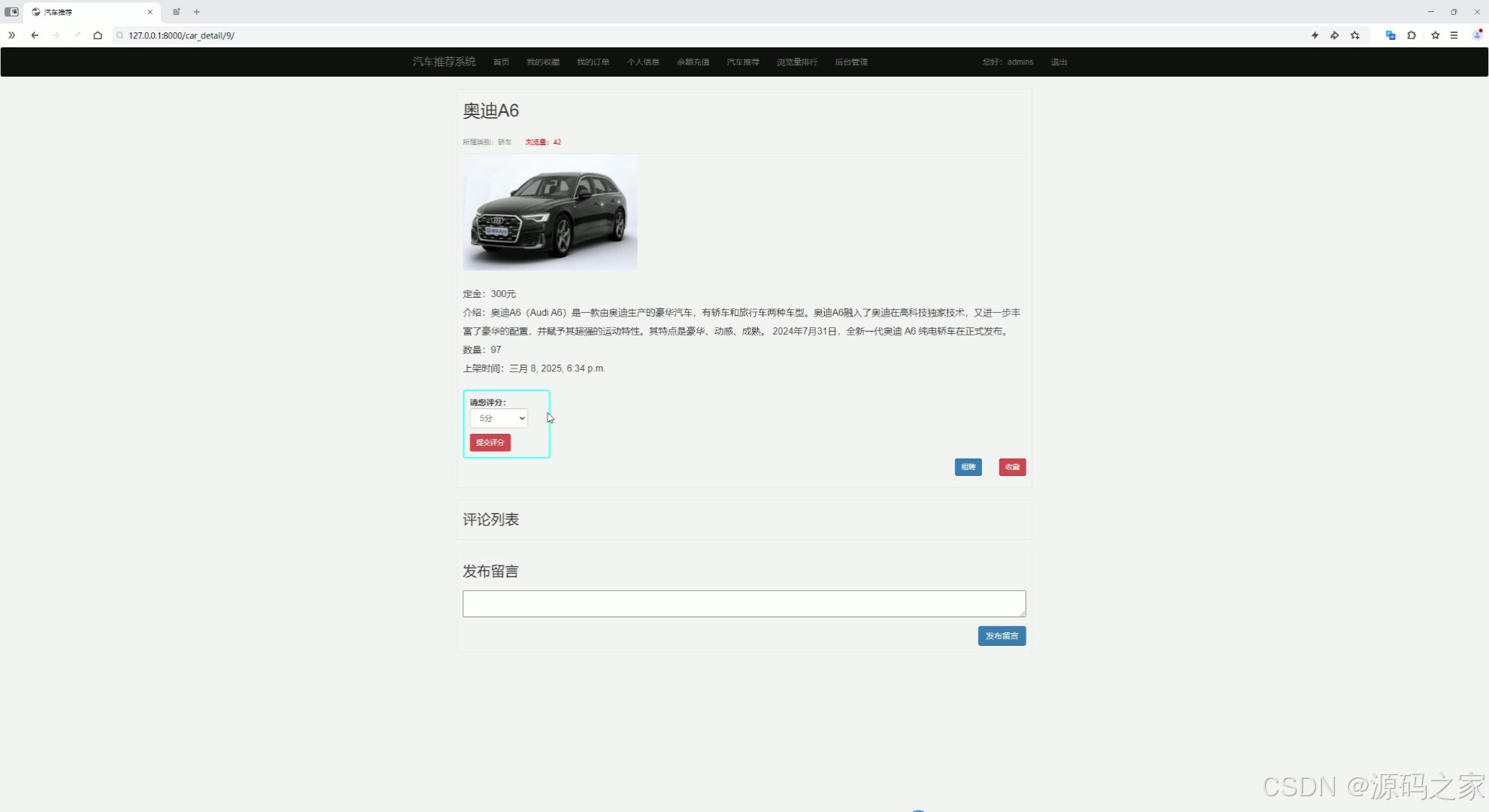Go to 浏览量排行 nav item
The image size is (1489, 812).
(797, 62)
